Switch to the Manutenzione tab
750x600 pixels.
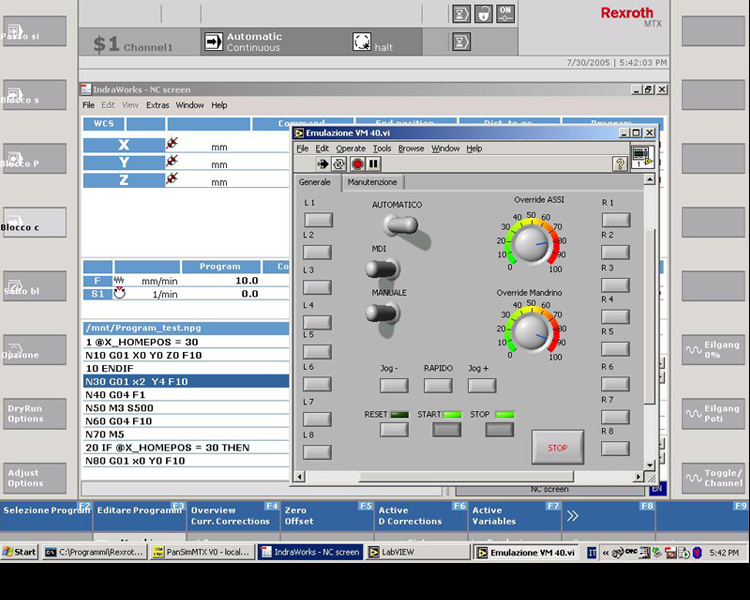(373, 182)
